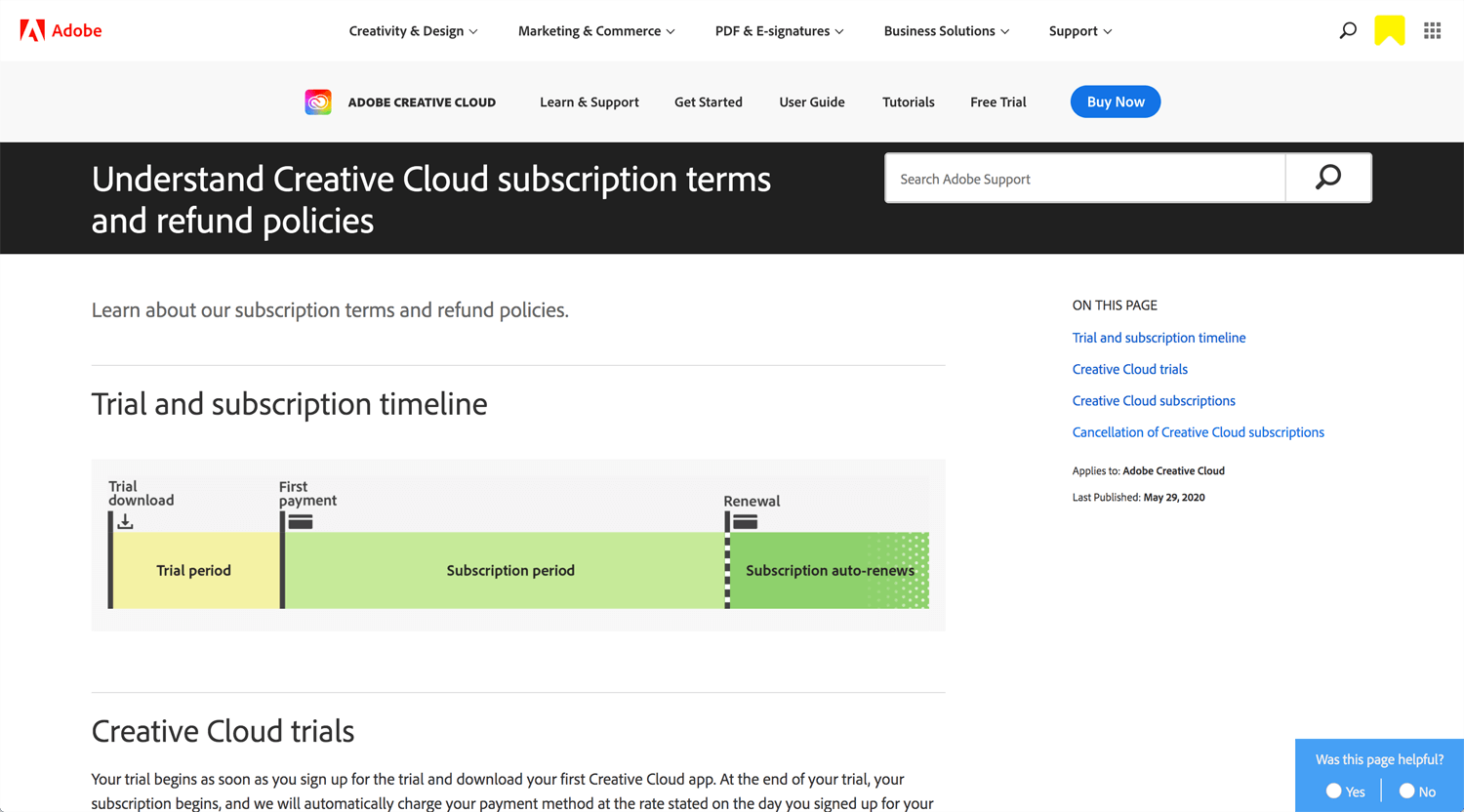The image size is (1464, 812).
Task: Click the Understand Creative Cloud subscription terms heading
Action: click(x=431, y=199)
